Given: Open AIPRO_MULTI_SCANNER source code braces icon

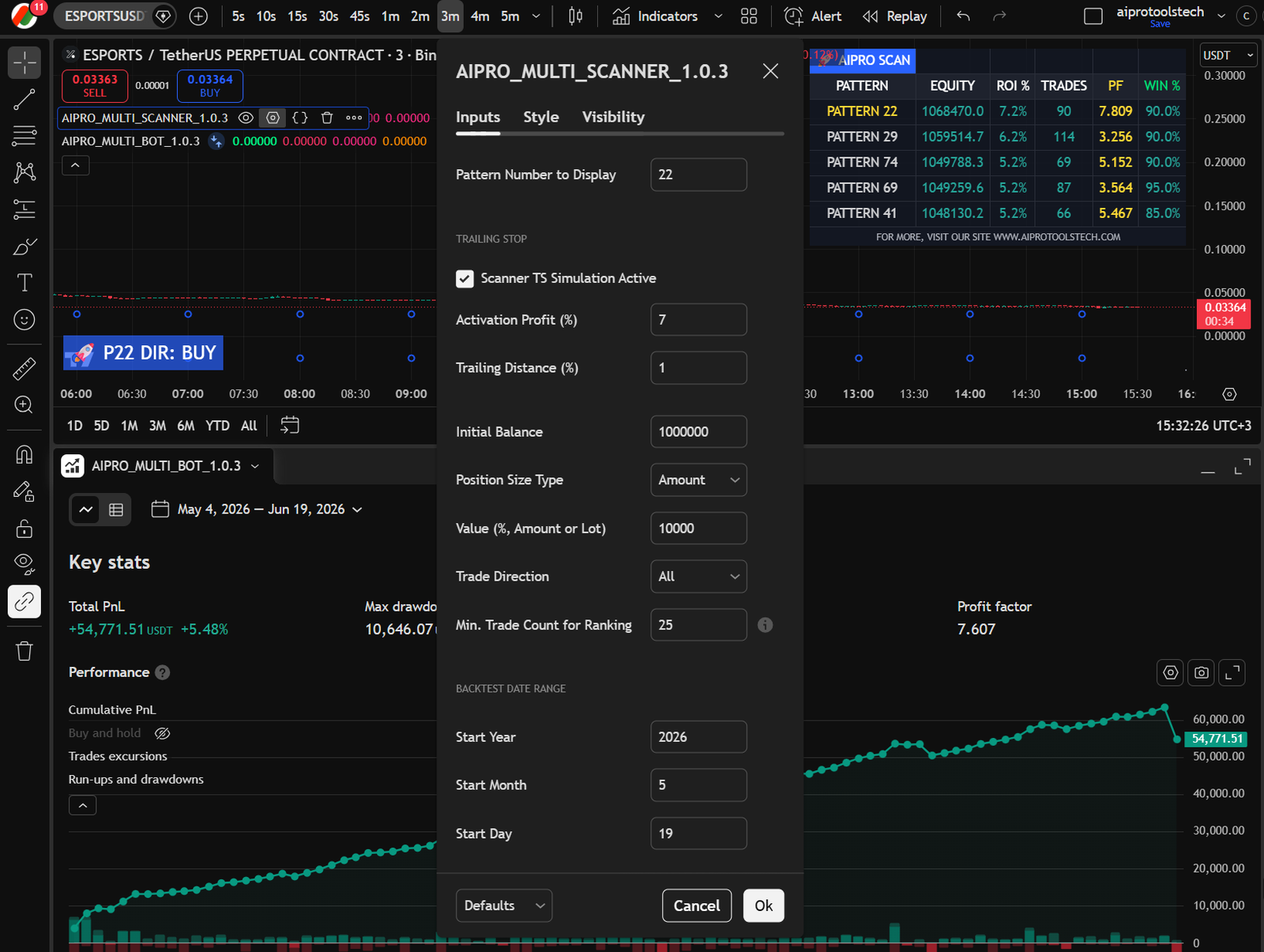Looking at the screenshot, I should point(300,118).
